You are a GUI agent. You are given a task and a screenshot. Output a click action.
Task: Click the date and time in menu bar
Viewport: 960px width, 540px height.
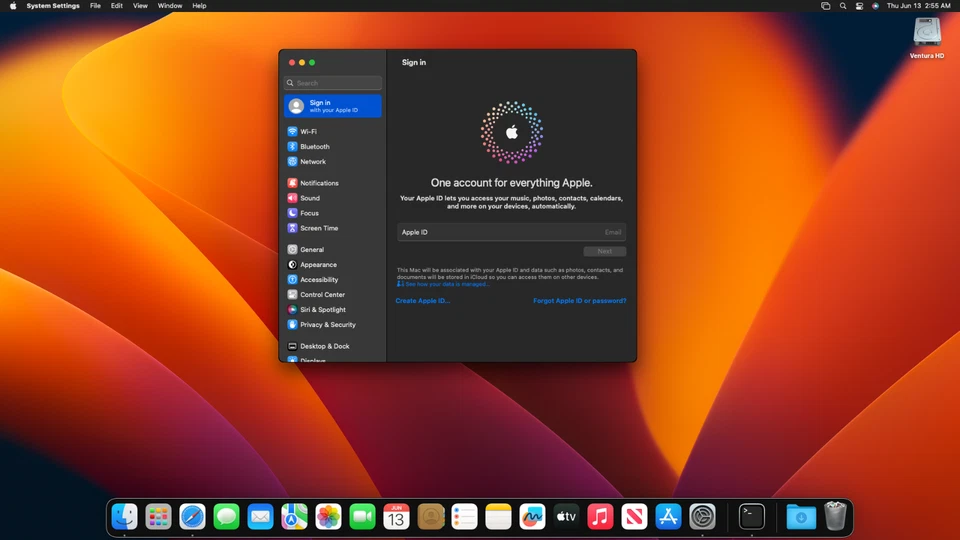point(918,6)
